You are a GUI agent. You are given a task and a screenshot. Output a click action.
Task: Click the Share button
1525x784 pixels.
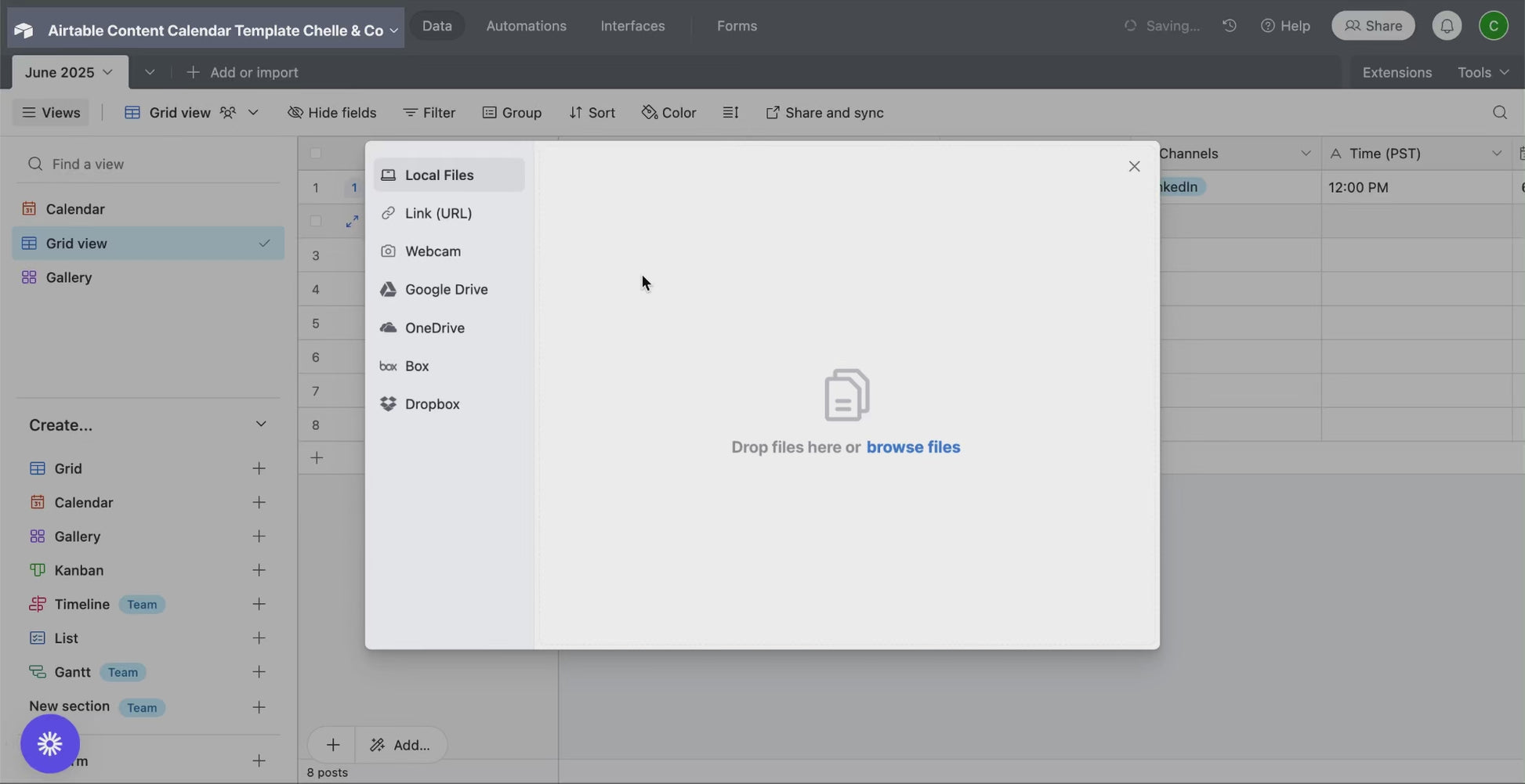click(1373, 26)
